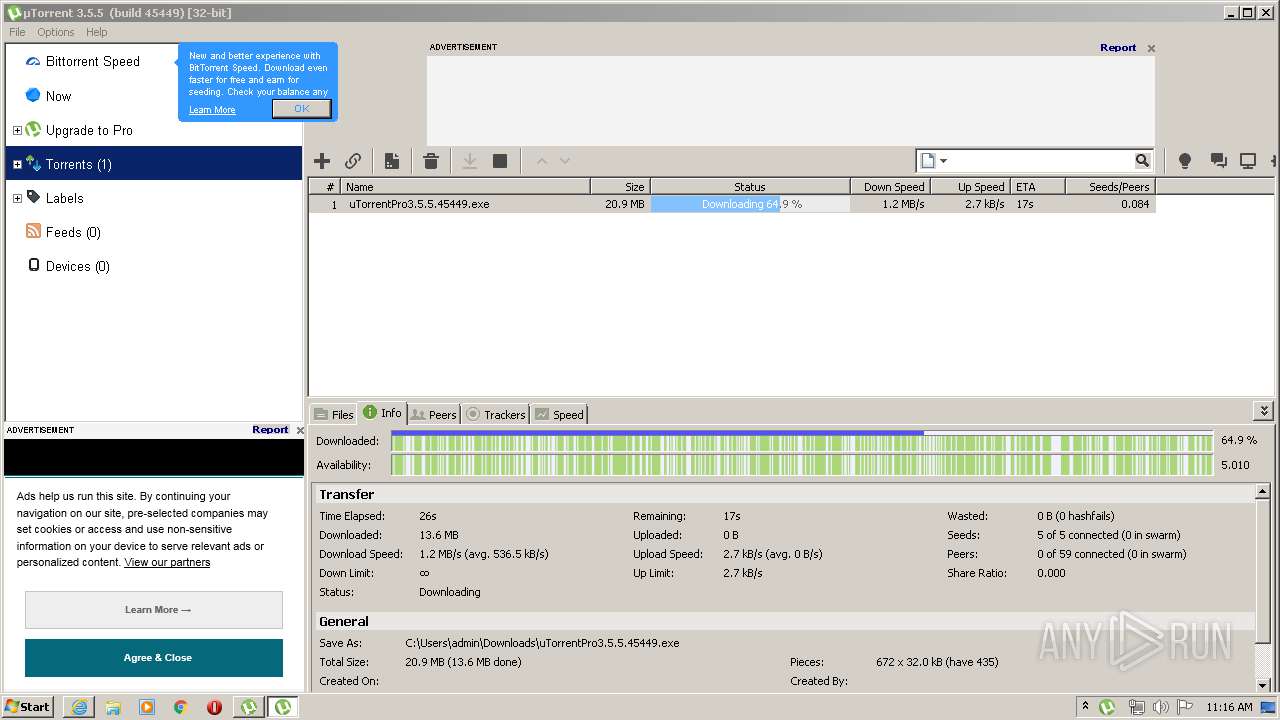This screenshot has width=1280, height=720.
Task: Click the Create New Torrent file icon
Action: coord(392,161)
